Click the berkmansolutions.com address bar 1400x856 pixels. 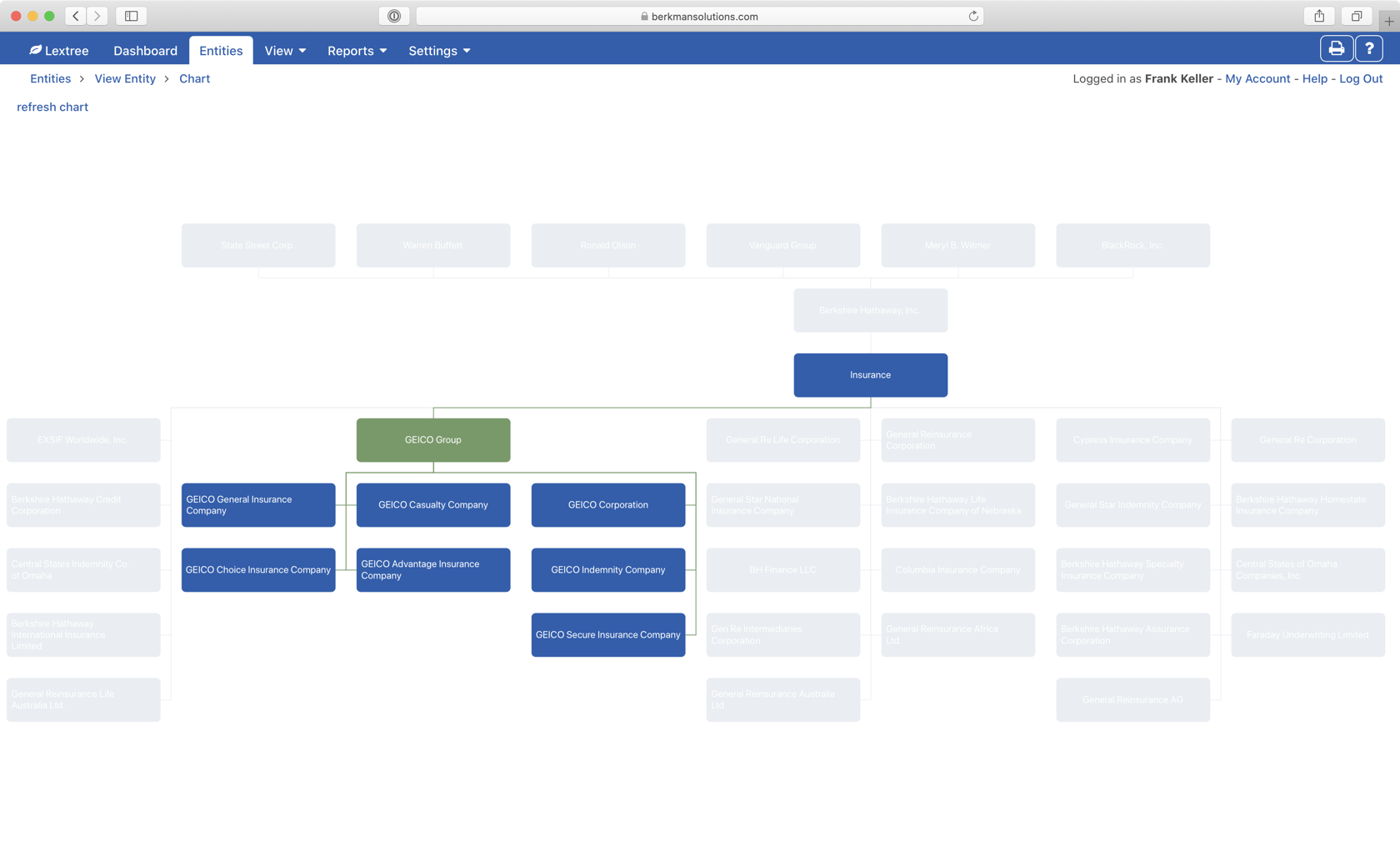pyautogui.click(x=699, y=16)
